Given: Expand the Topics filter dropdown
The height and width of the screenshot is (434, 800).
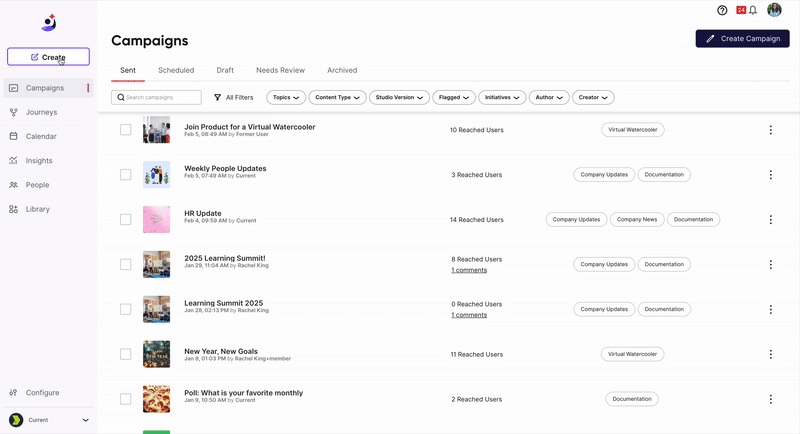Looking at the screenshot, I should pos(286,97).
